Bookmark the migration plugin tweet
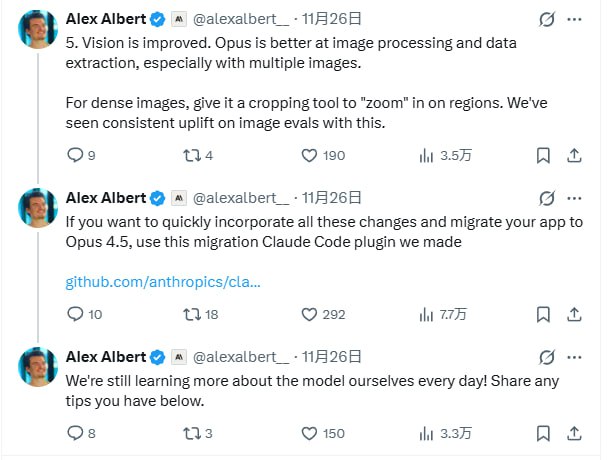 pos(542,314)
